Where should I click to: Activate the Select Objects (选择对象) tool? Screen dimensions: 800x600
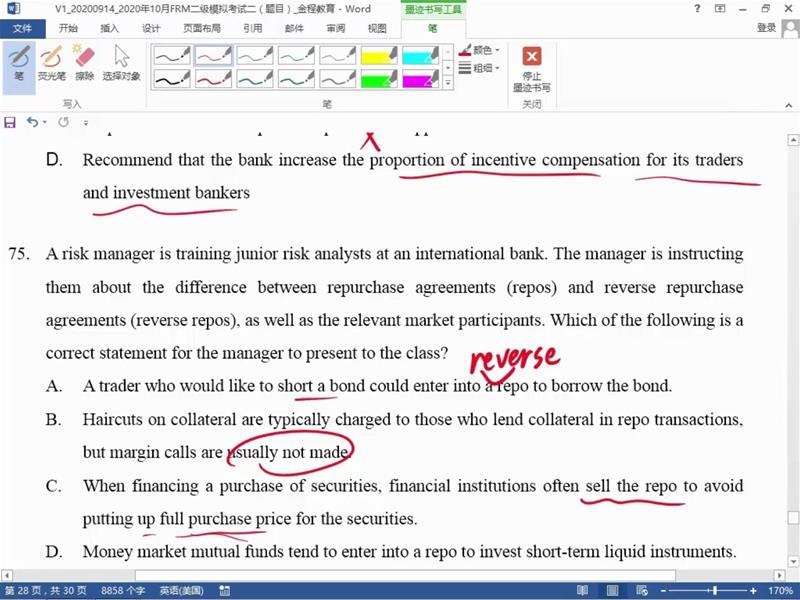point(121,63)
